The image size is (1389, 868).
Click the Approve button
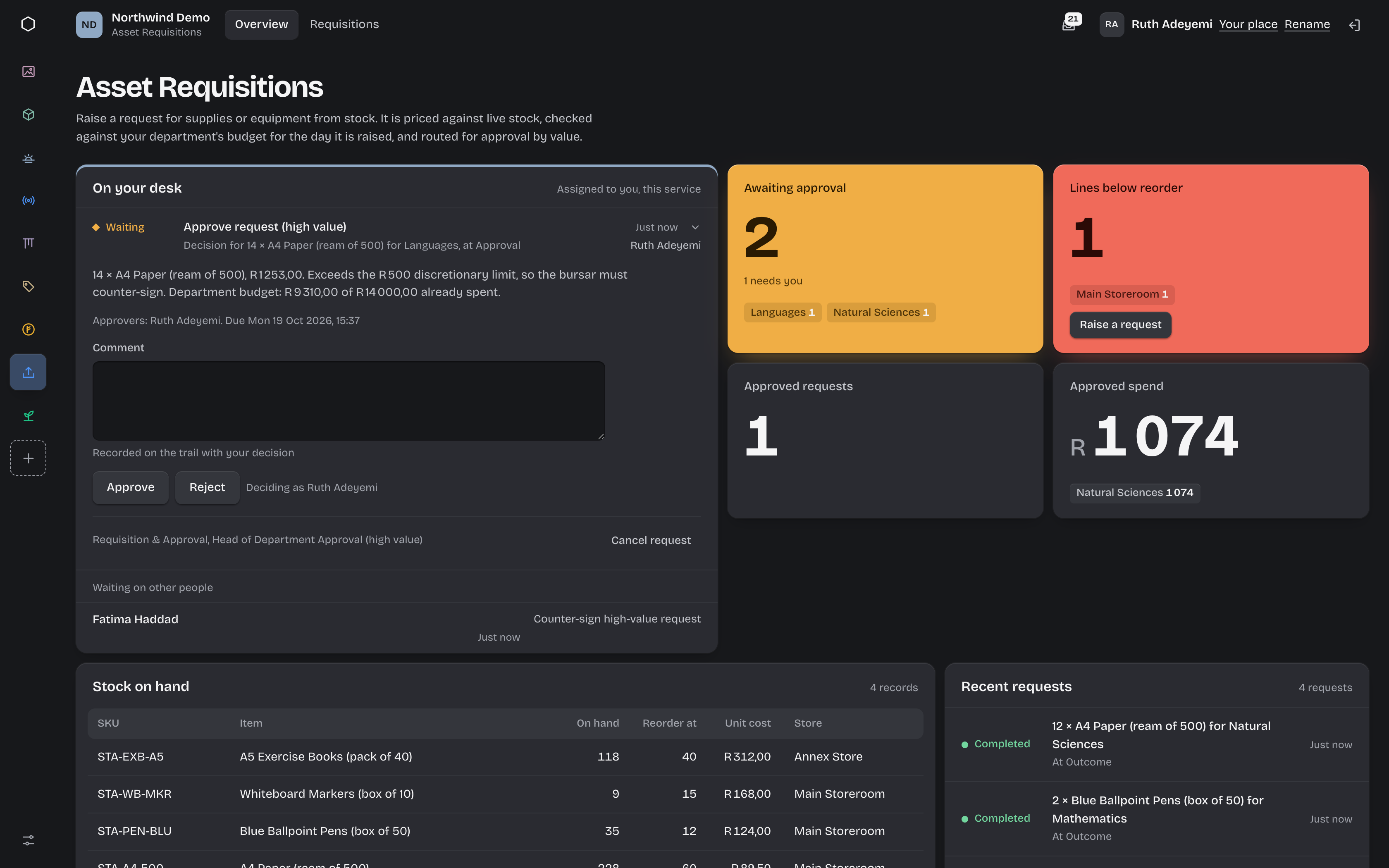[x=130, y=487]
